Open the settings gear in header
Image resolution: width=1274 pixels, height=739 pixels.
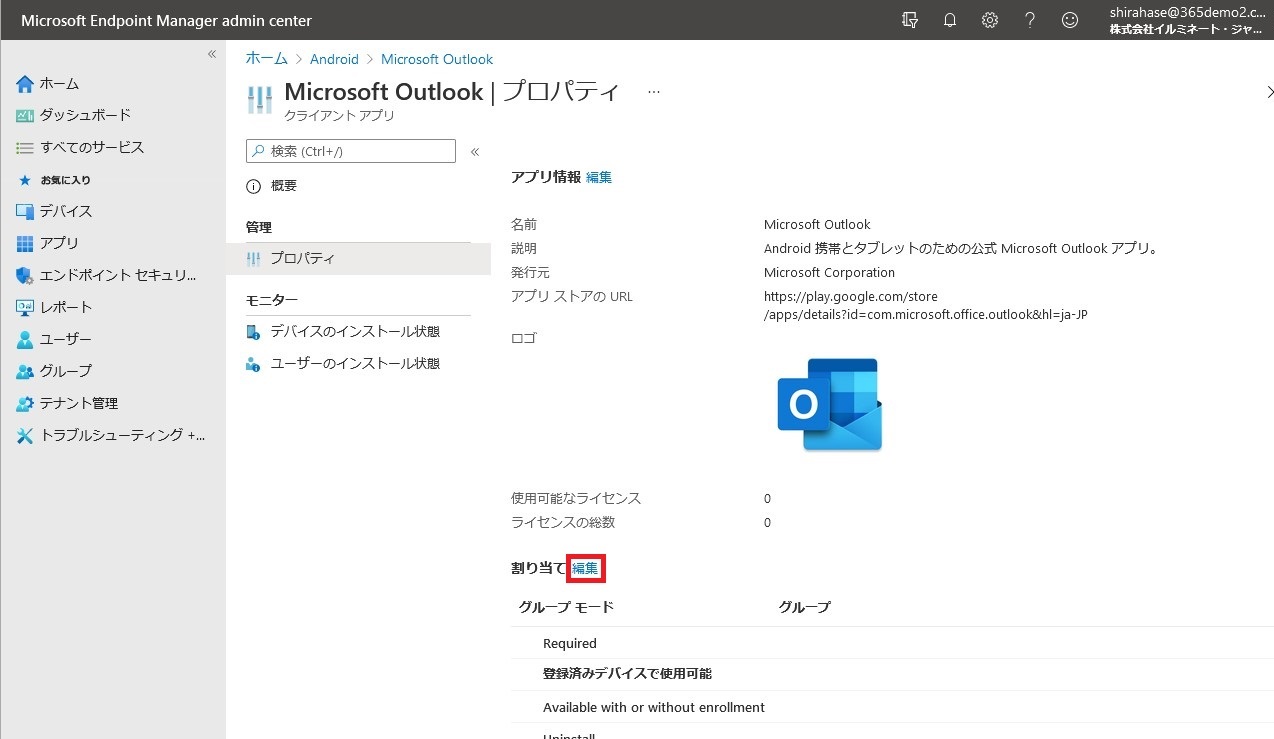pos(990,20)
